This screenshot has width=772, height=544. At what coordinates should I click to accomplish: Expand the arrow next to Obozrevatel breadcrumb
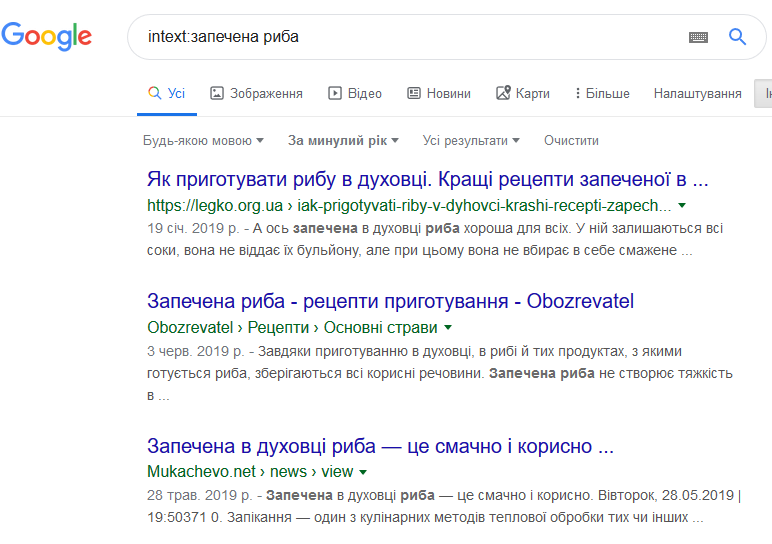(x=448, y=327)
